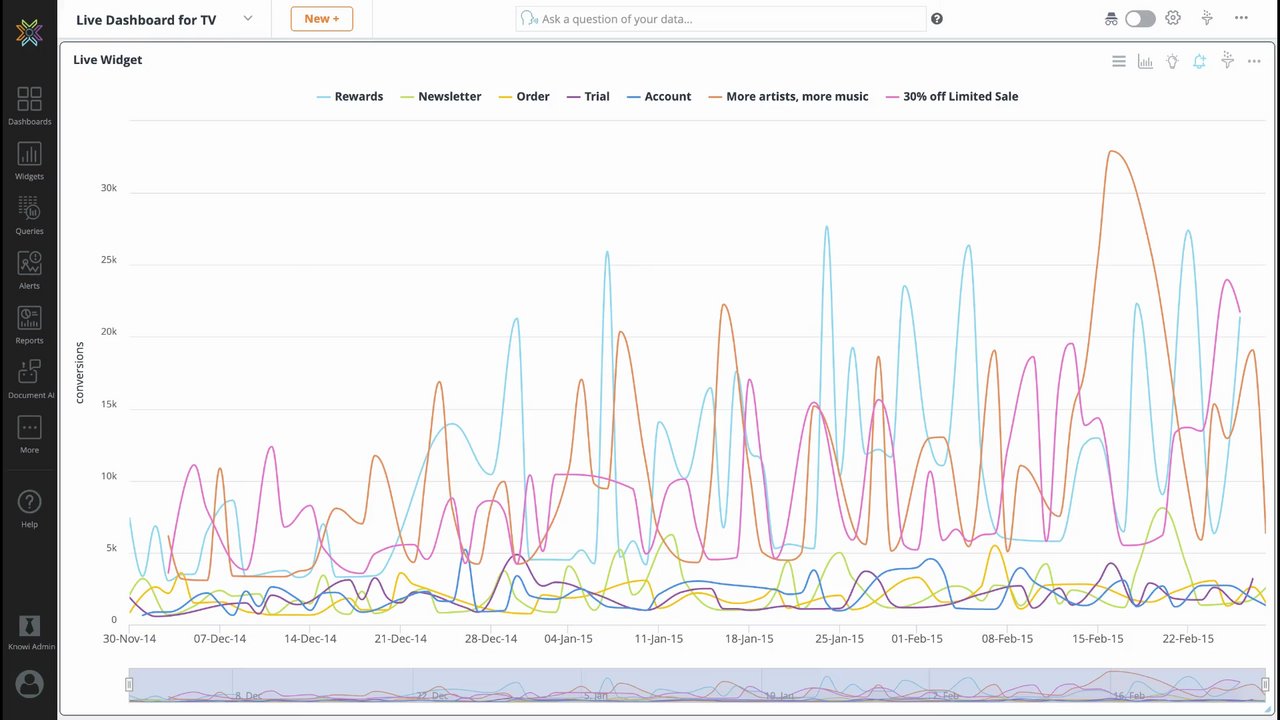The image size is (1280, 720).
Task: Open the Alerts section
Action: (x=29, y=269)
